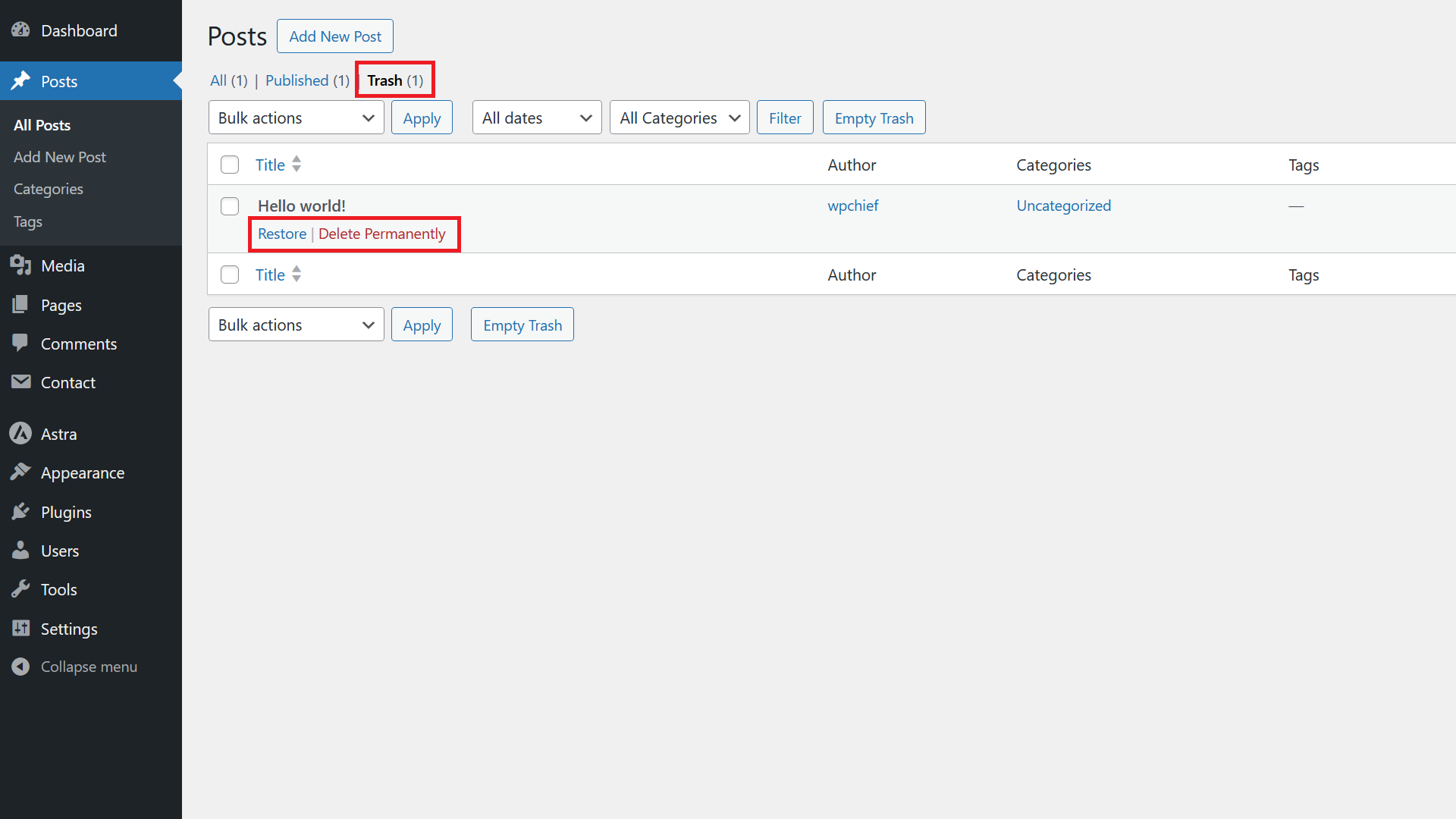Open the Trash tab view

point(394,80)
